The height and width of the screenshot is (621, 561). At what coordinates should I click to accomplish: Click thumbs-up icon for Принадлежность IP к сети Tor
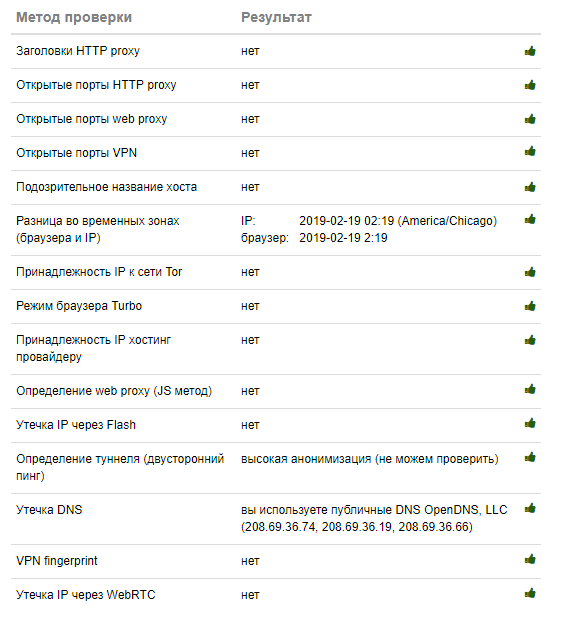click(530, 272)
